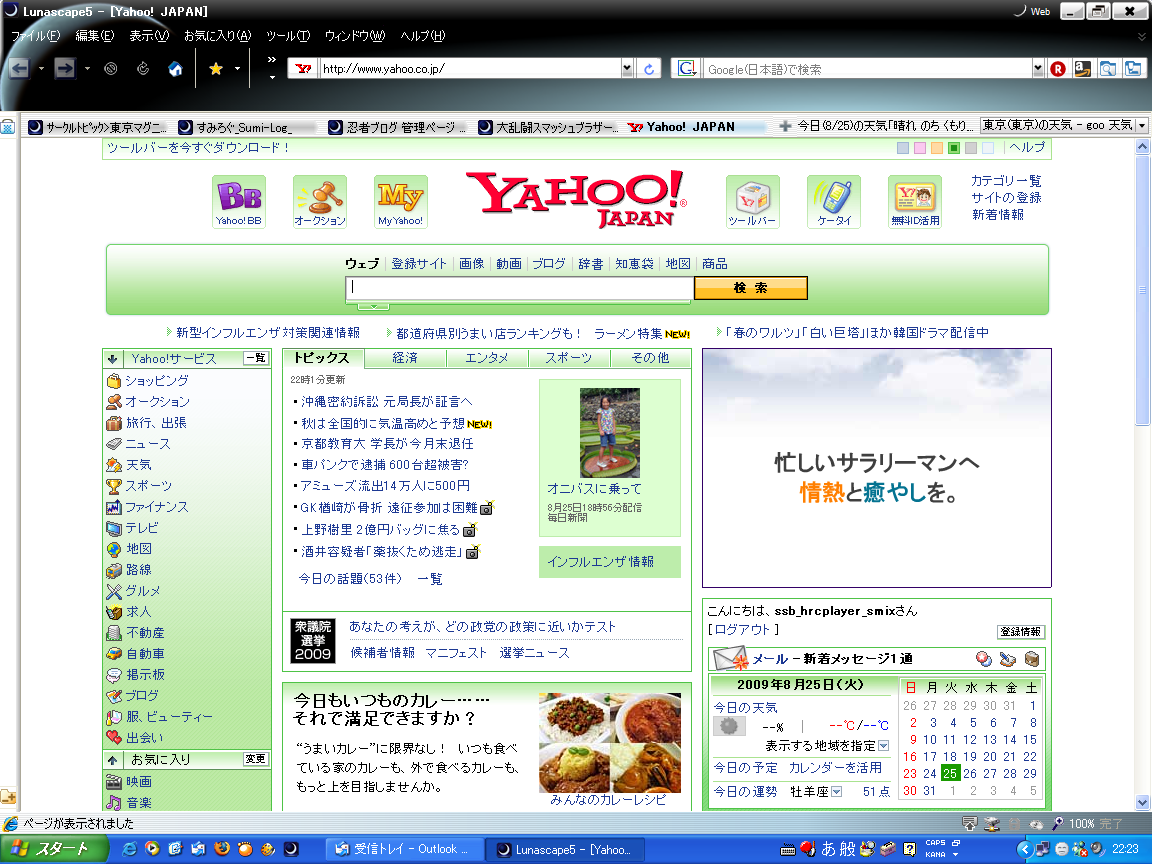This screenshot has height=864, width=1152.
Task: Click the page scrollbar down arrow
Action: click(1142, 802)
